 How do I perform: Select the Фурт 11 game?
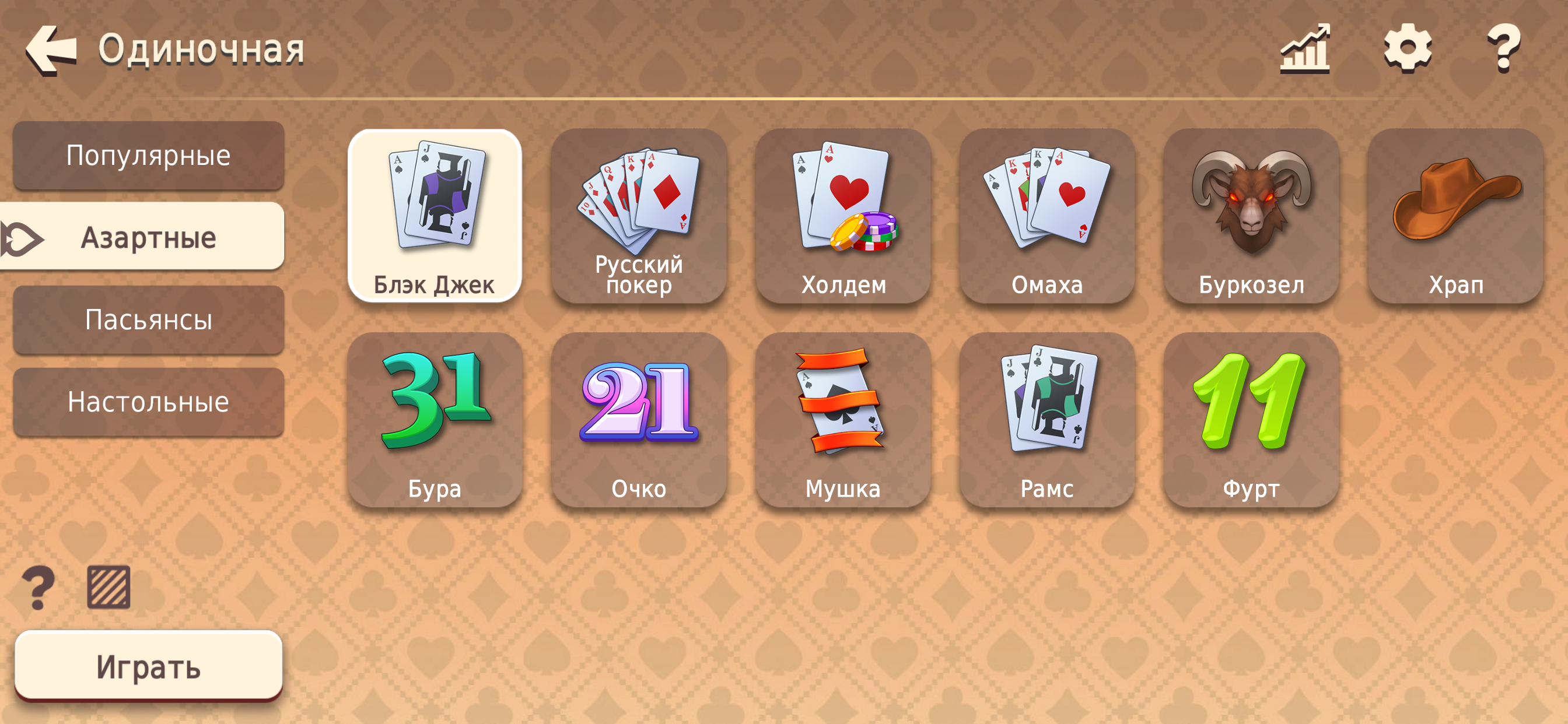1251,420
